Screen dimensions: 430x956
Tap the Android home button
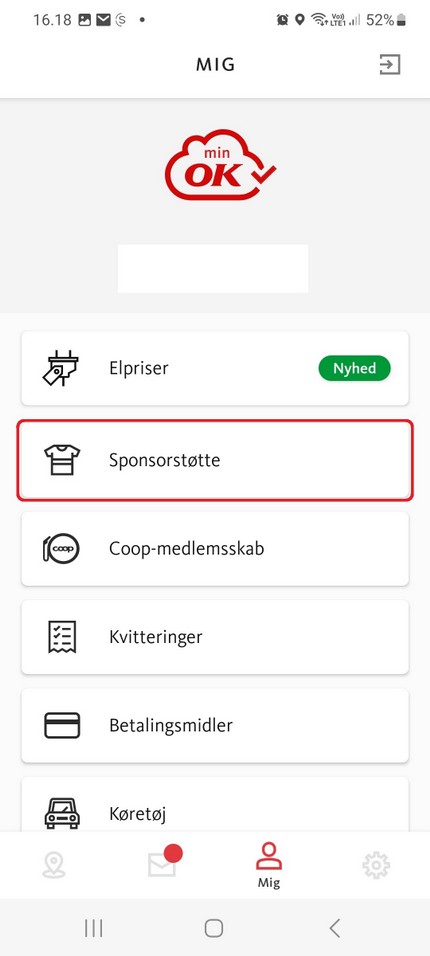tap(213, 928)
